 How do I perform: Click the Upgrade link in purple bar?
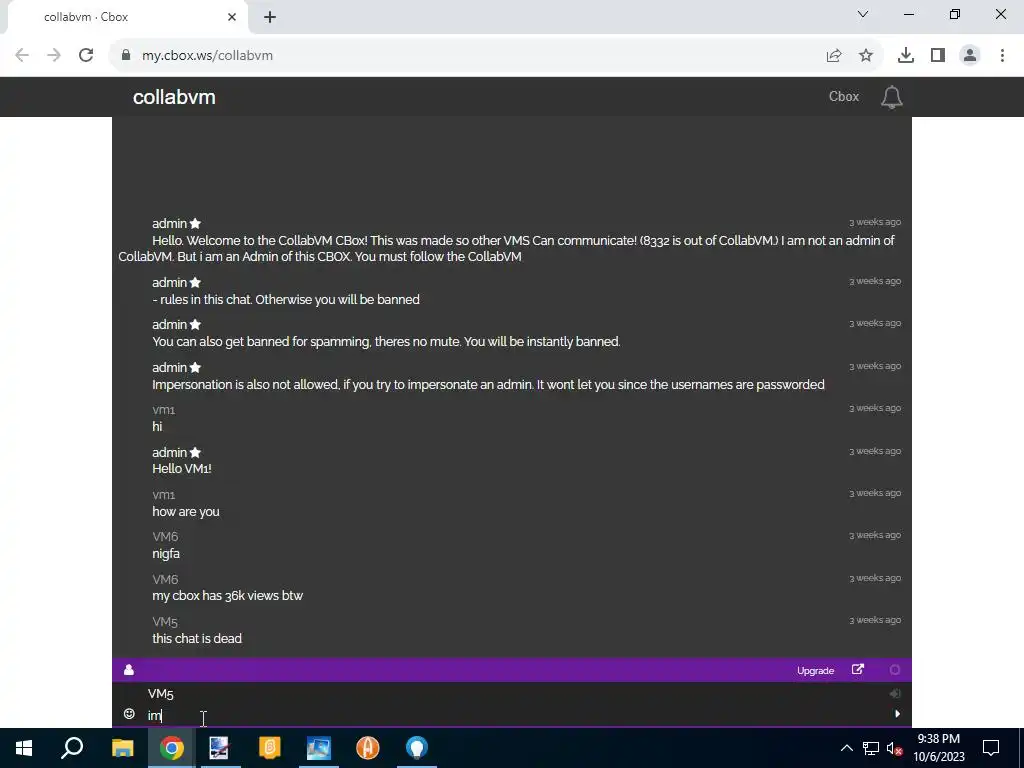coord(815,671)
